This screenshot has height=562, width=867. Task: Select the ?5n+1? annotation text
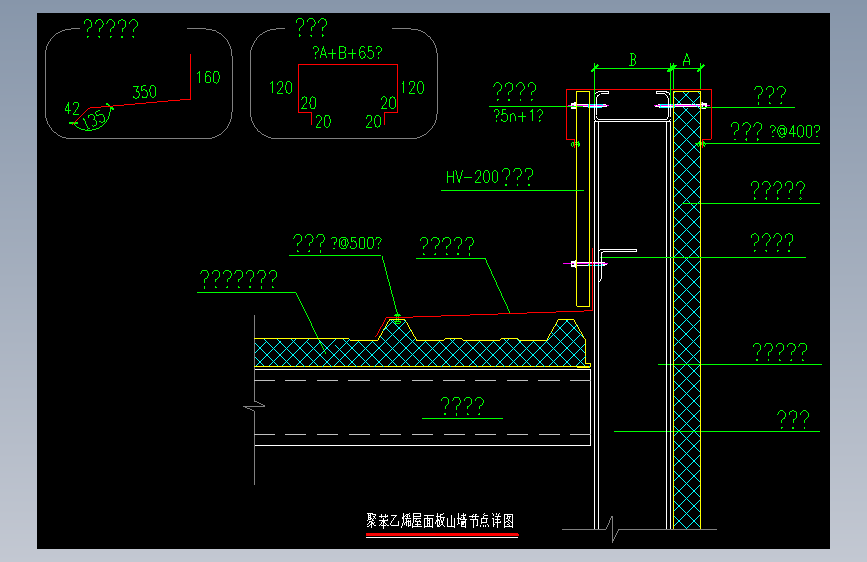518,116
